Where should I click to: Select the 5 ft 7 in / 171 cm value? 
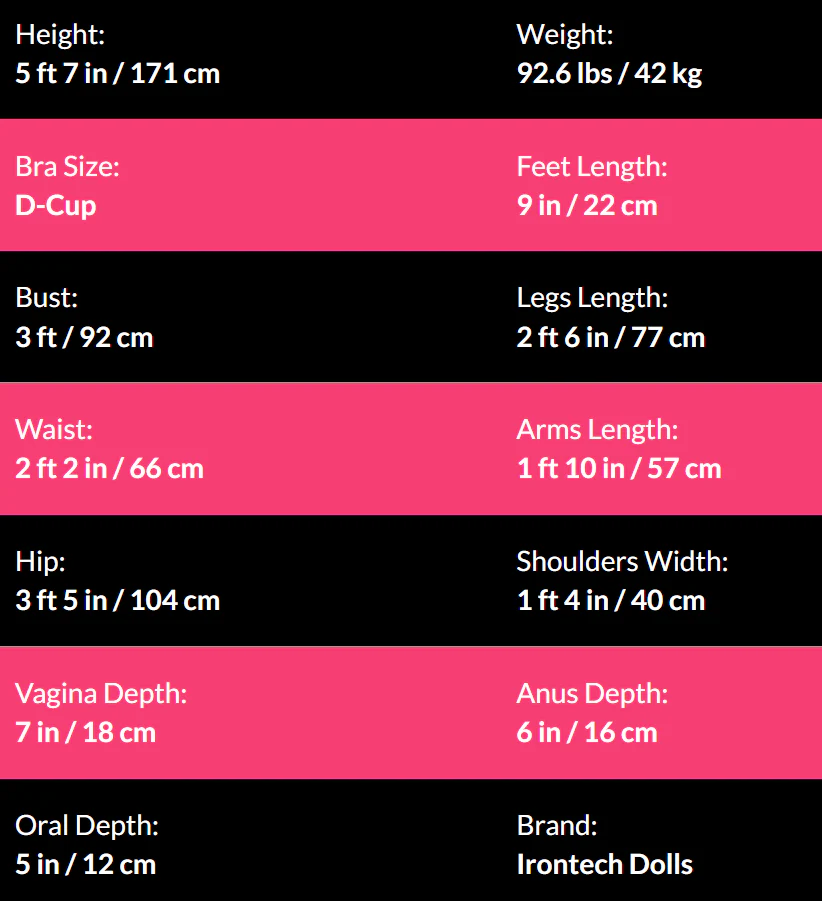(117, 73)
